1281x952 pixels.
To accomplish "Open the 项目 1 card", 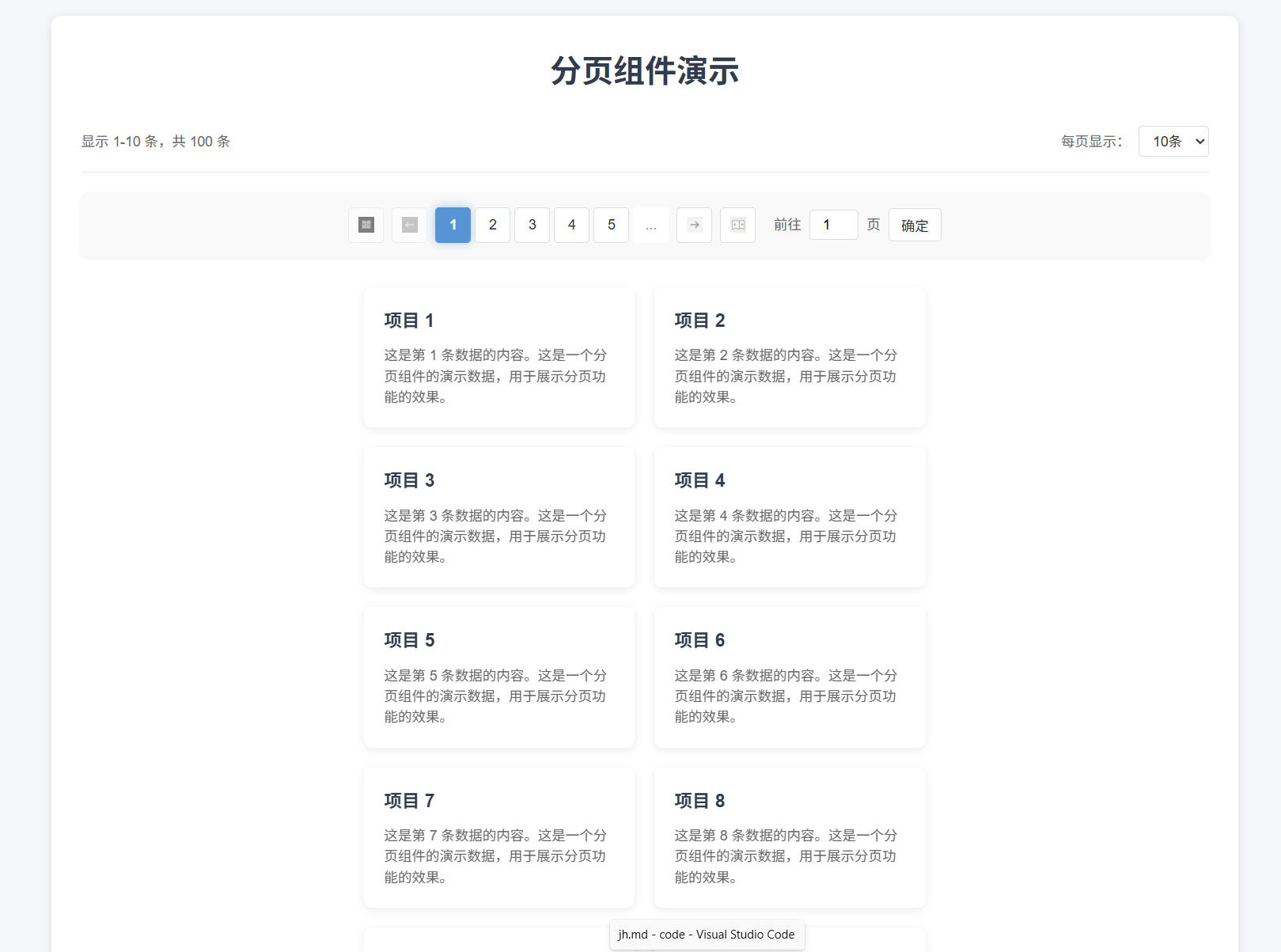I will click(498, 357).
